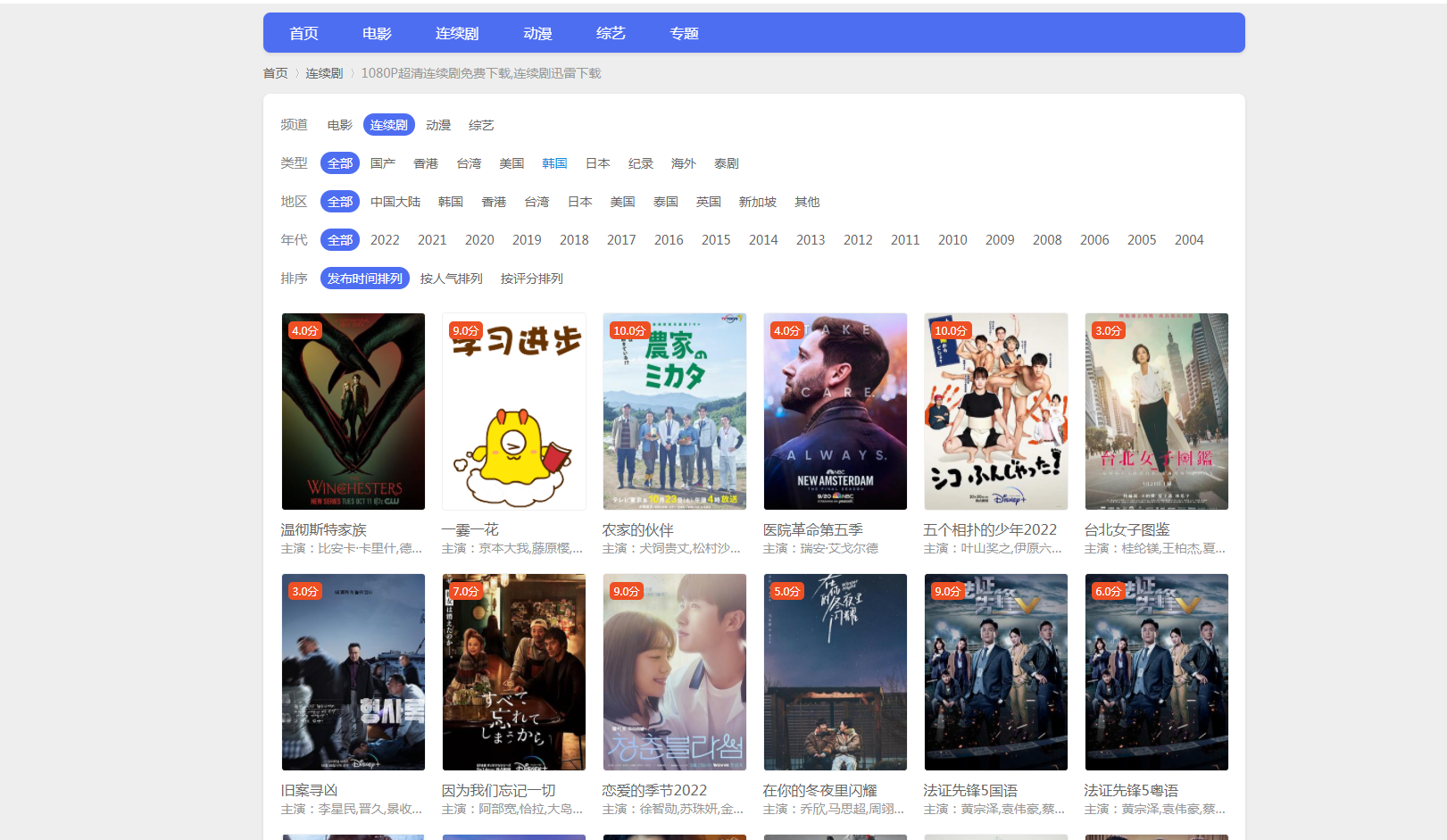1447x840 pixels.
Task: Click the 一雾一花 title link
Action: click(x=470, y=530)
